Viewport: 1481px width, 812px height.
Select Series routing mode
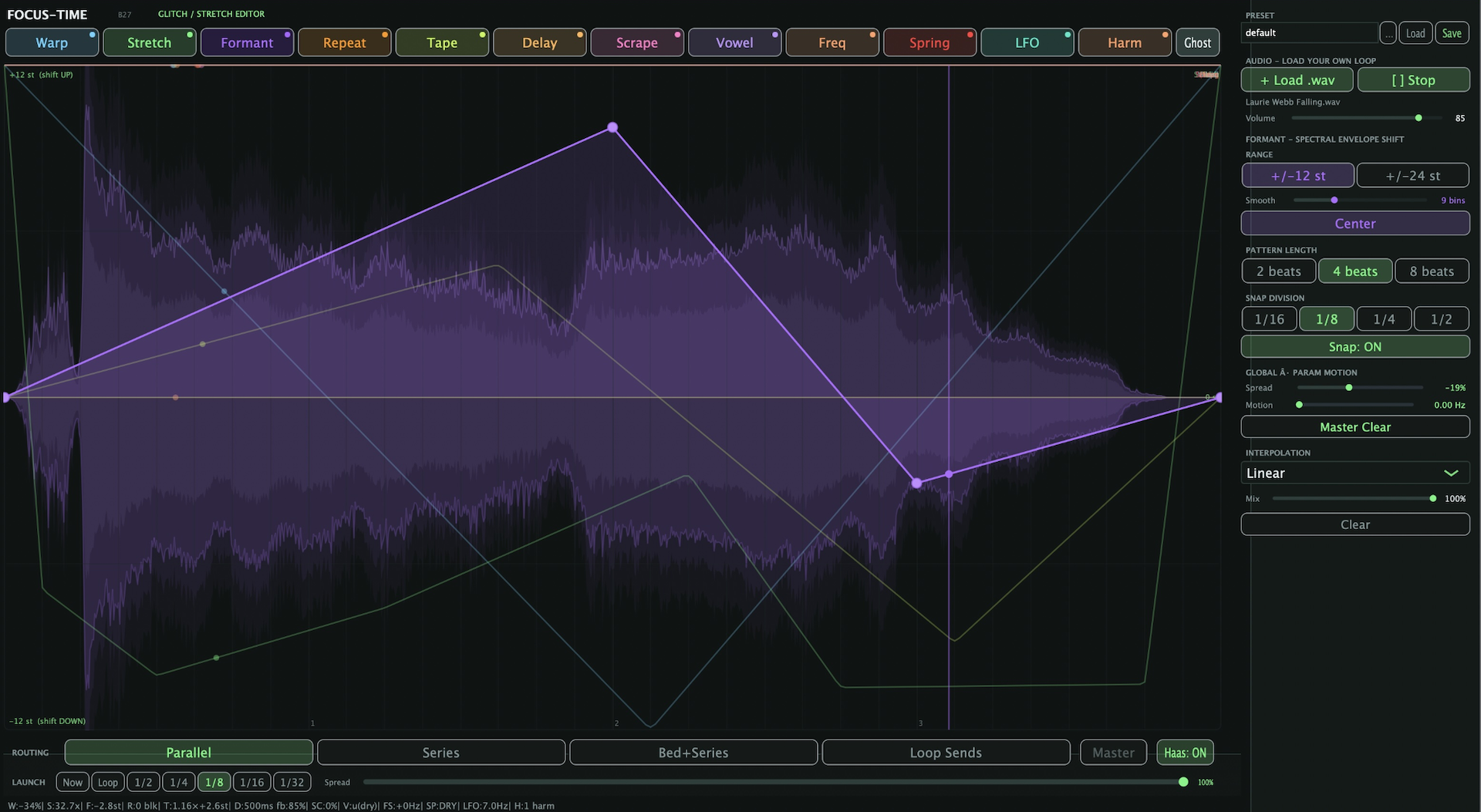click(x=441, y=753)
